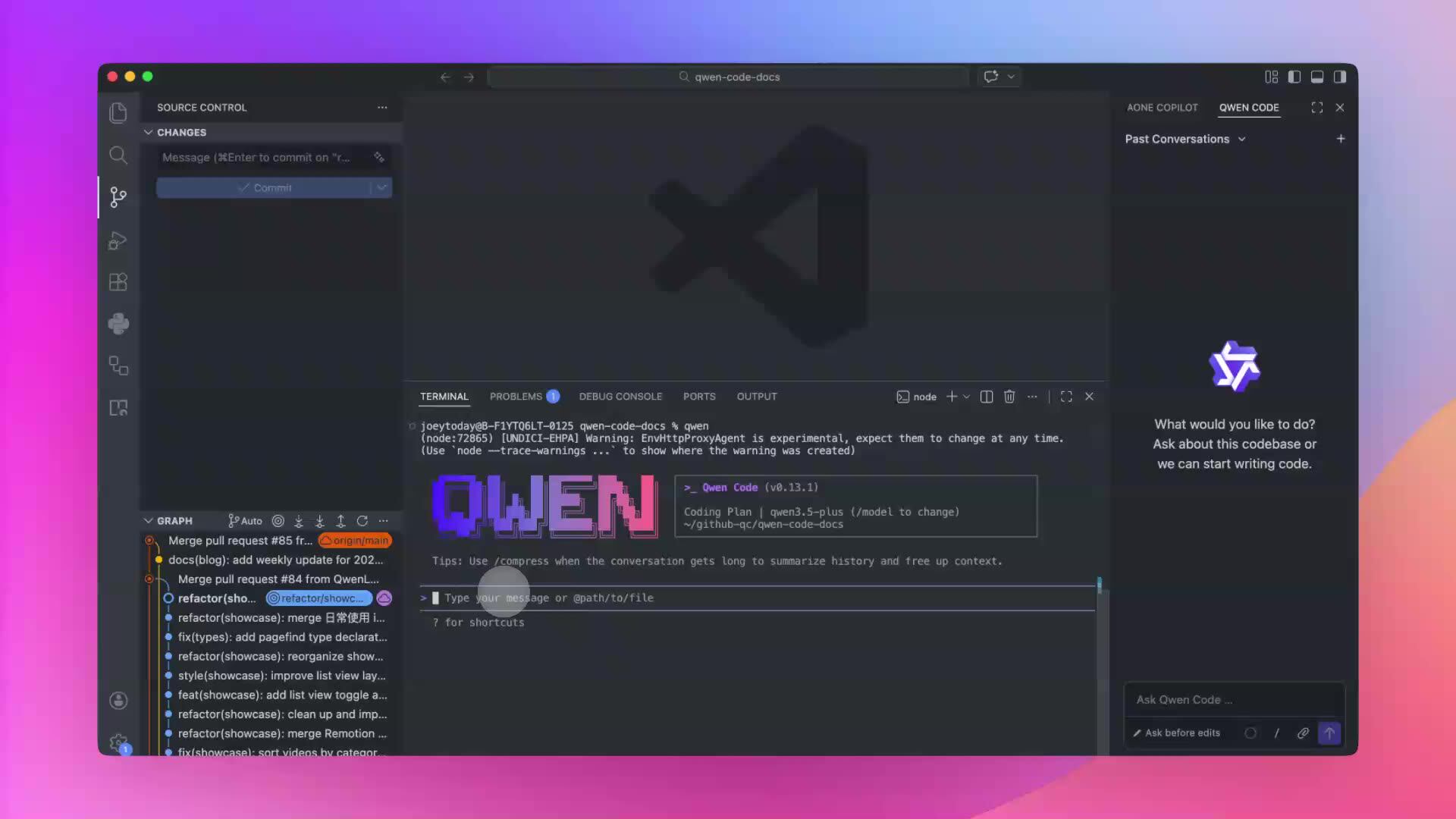
Task: Toggle the thinking circle icon in Qwen input
Action: click(1250, 733)
